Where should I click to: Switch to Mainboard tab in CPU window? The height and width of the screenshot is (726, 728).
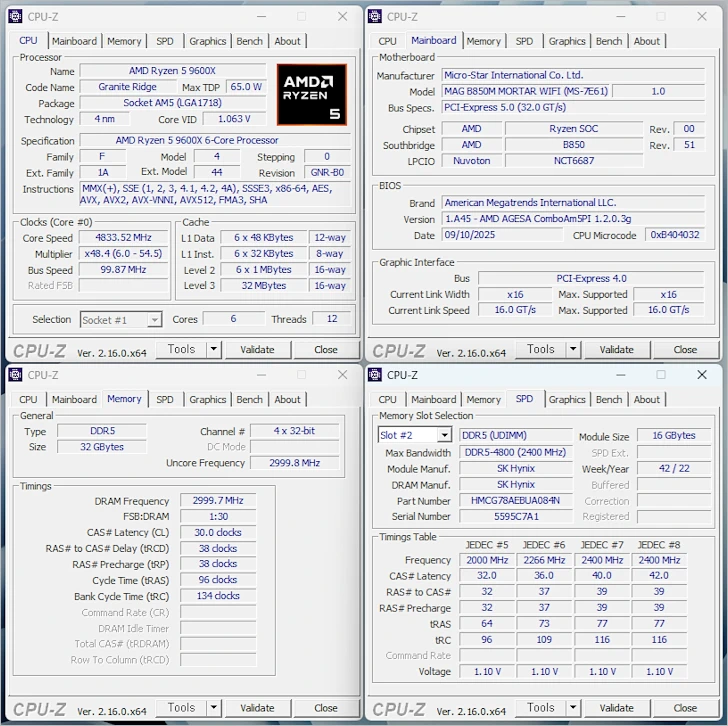[x=74, y=41]
